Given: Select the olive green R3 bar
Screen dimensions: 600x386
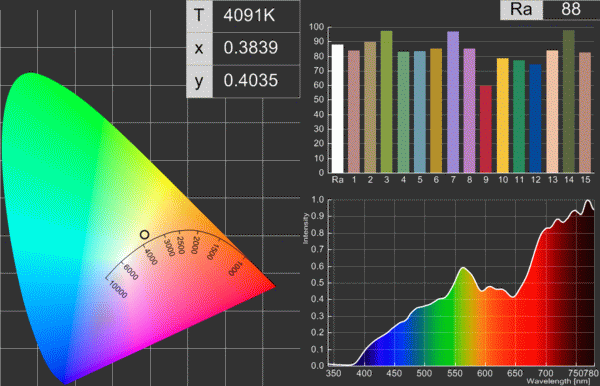Looking at the screenshot, I should (x=386, y=102).
